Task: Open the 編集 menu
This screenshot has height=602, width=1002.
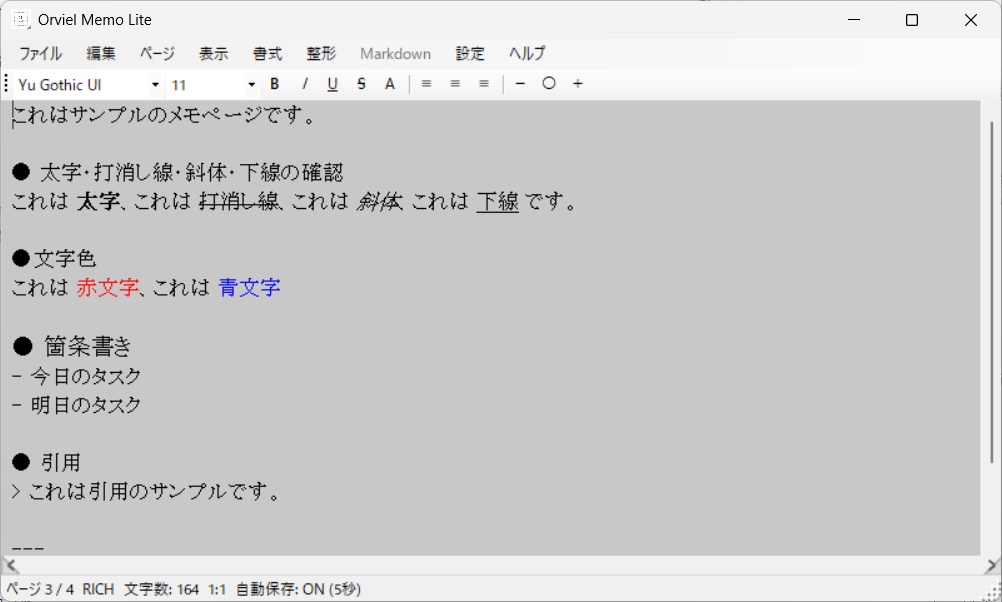Action: click(x=101, y=54)
